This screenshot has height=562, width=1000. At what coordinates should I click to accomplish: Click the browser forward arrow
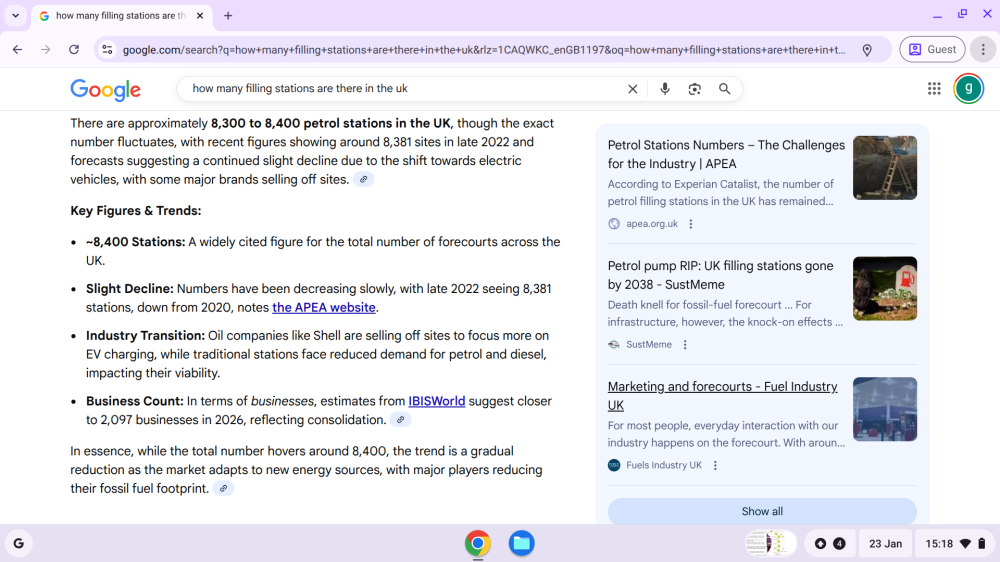(45, 49)
